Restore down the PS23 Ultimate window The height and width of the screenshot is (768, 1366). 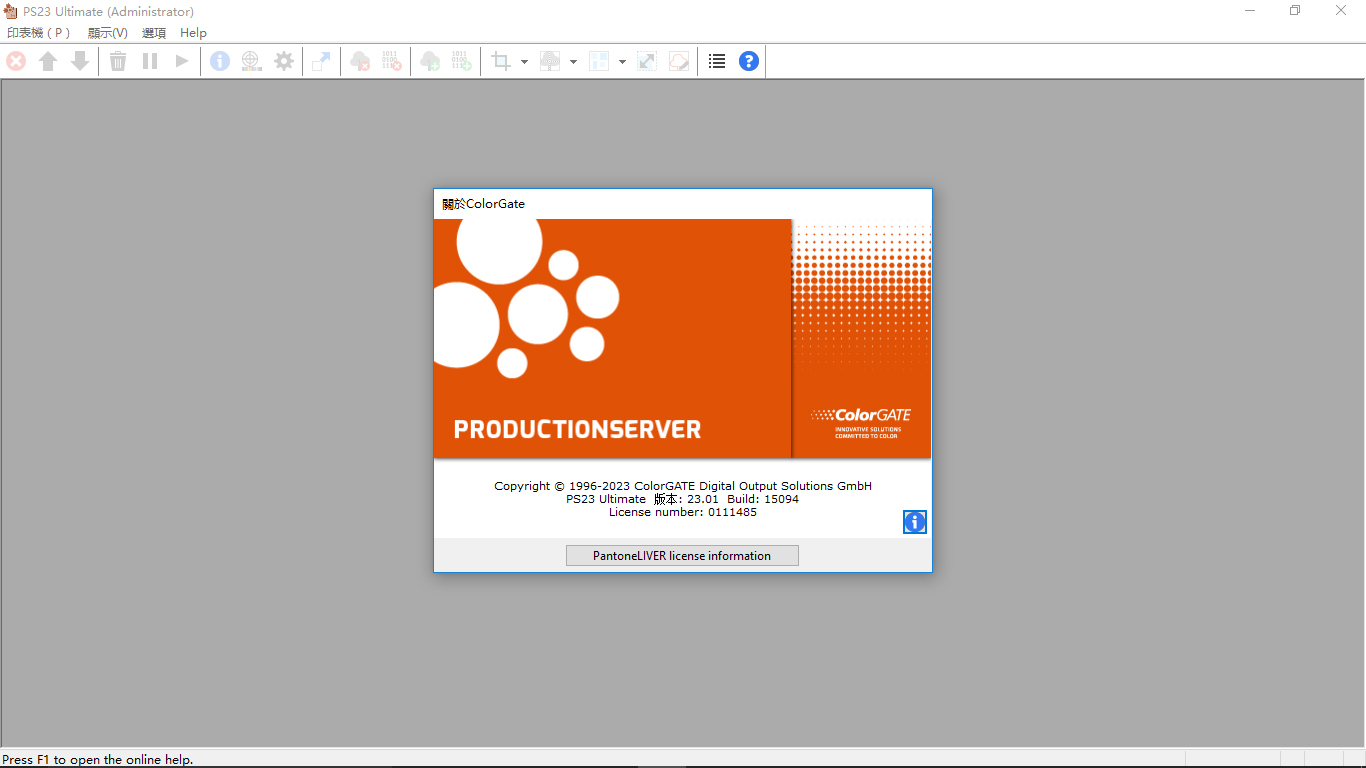click(1295, 11)
